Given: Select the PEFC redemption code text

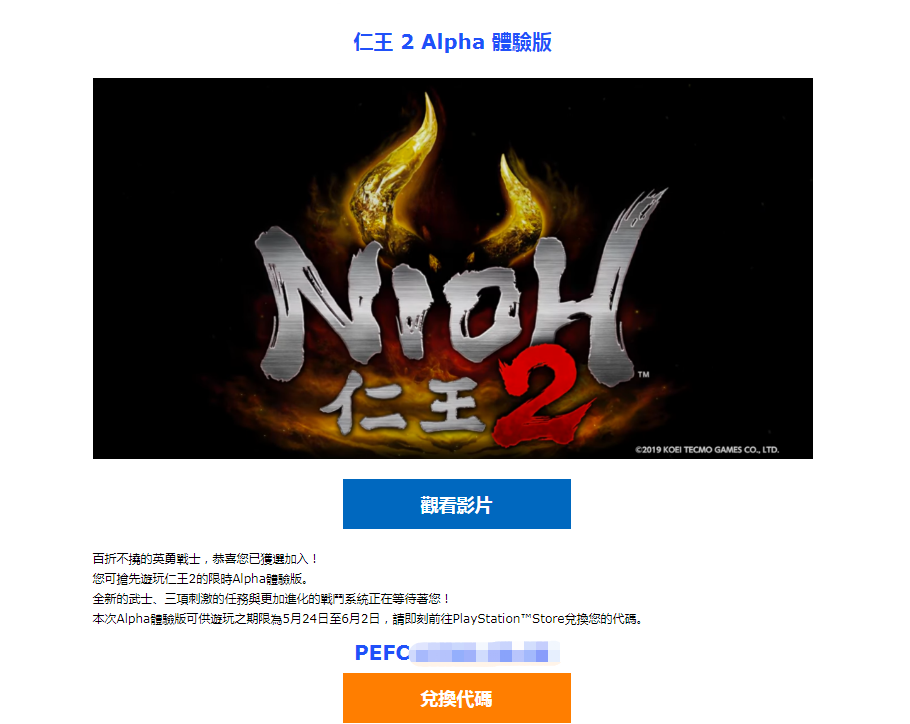Looking at the screenshot, I should [456, 653].
